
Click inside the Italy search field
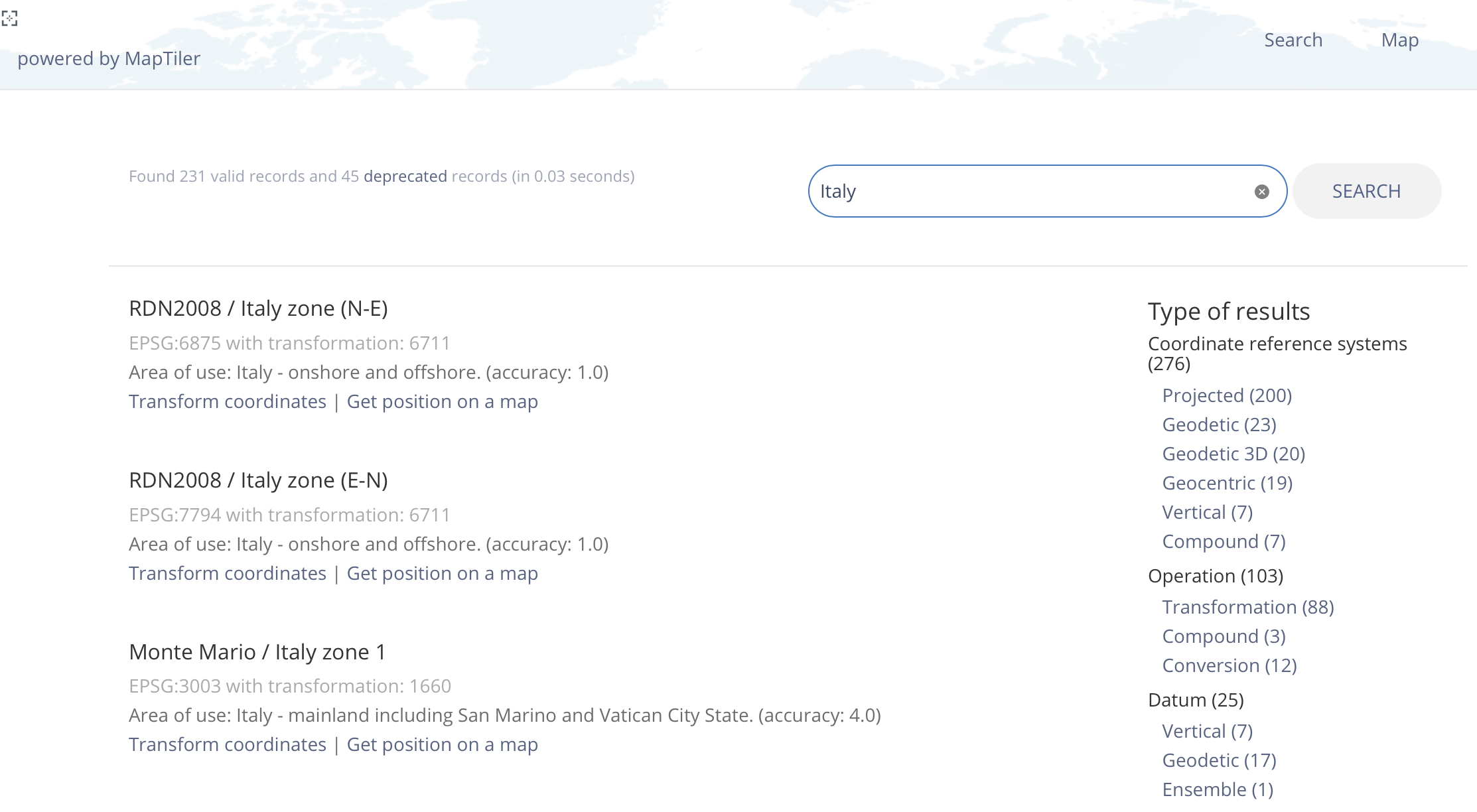(x=1028, y=191)
